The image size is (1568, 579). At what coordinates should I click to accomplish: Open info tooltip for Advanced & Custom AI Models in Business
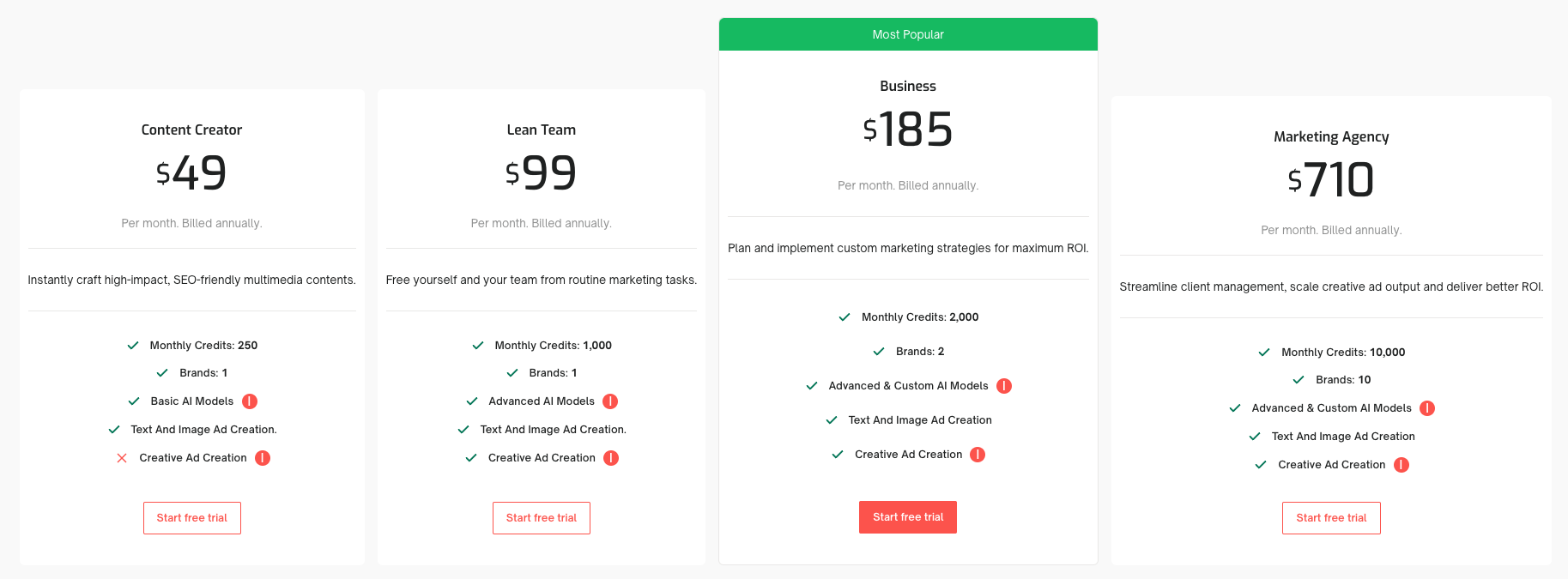tap(1005, 385)
